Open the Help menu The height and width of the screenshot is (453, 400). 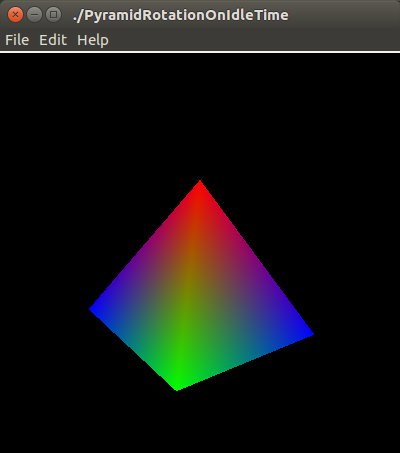click(x=93, y=41)
